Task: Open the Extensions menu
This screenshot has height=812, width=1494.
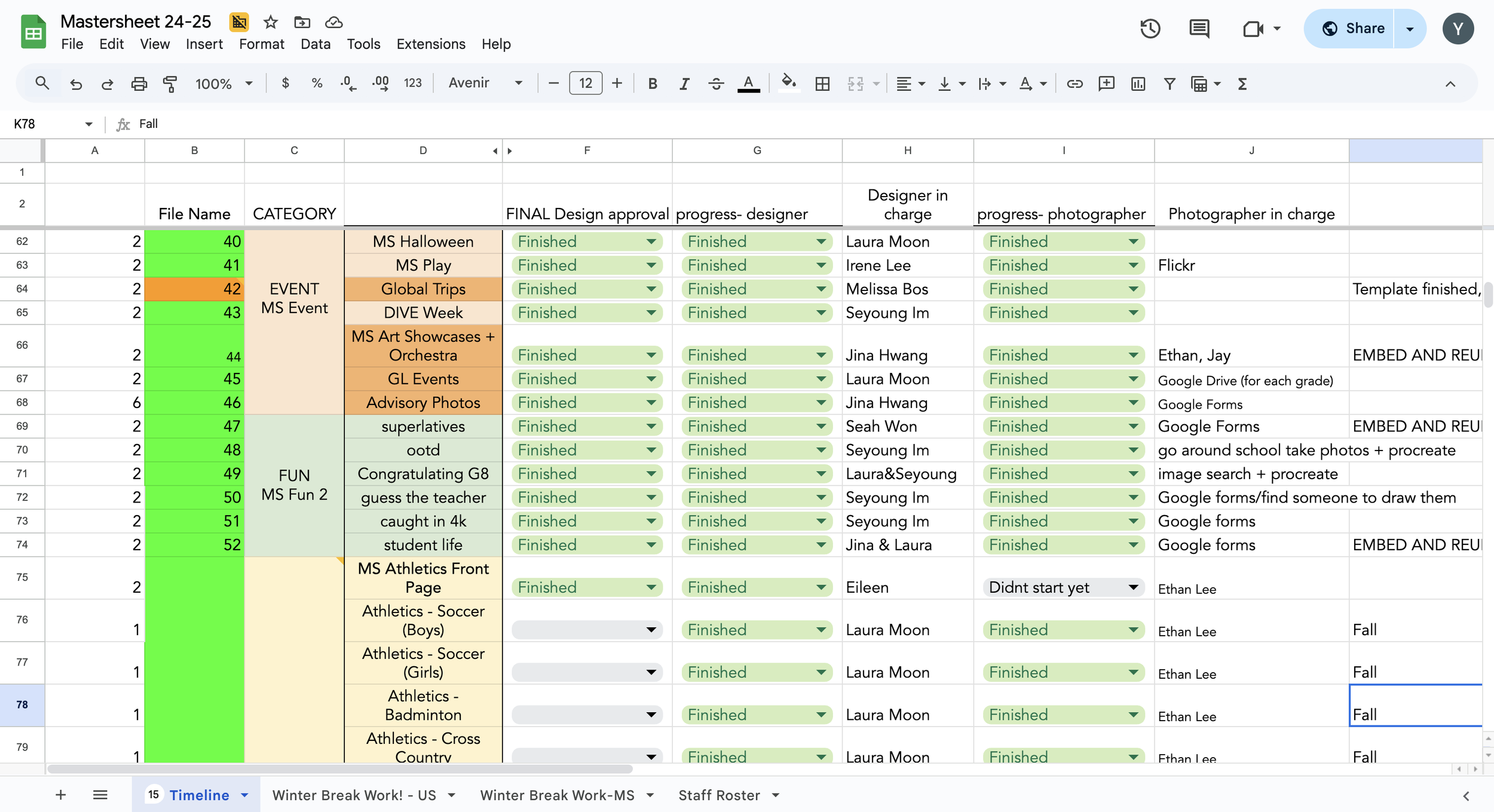Action: (x=430, y=44)
